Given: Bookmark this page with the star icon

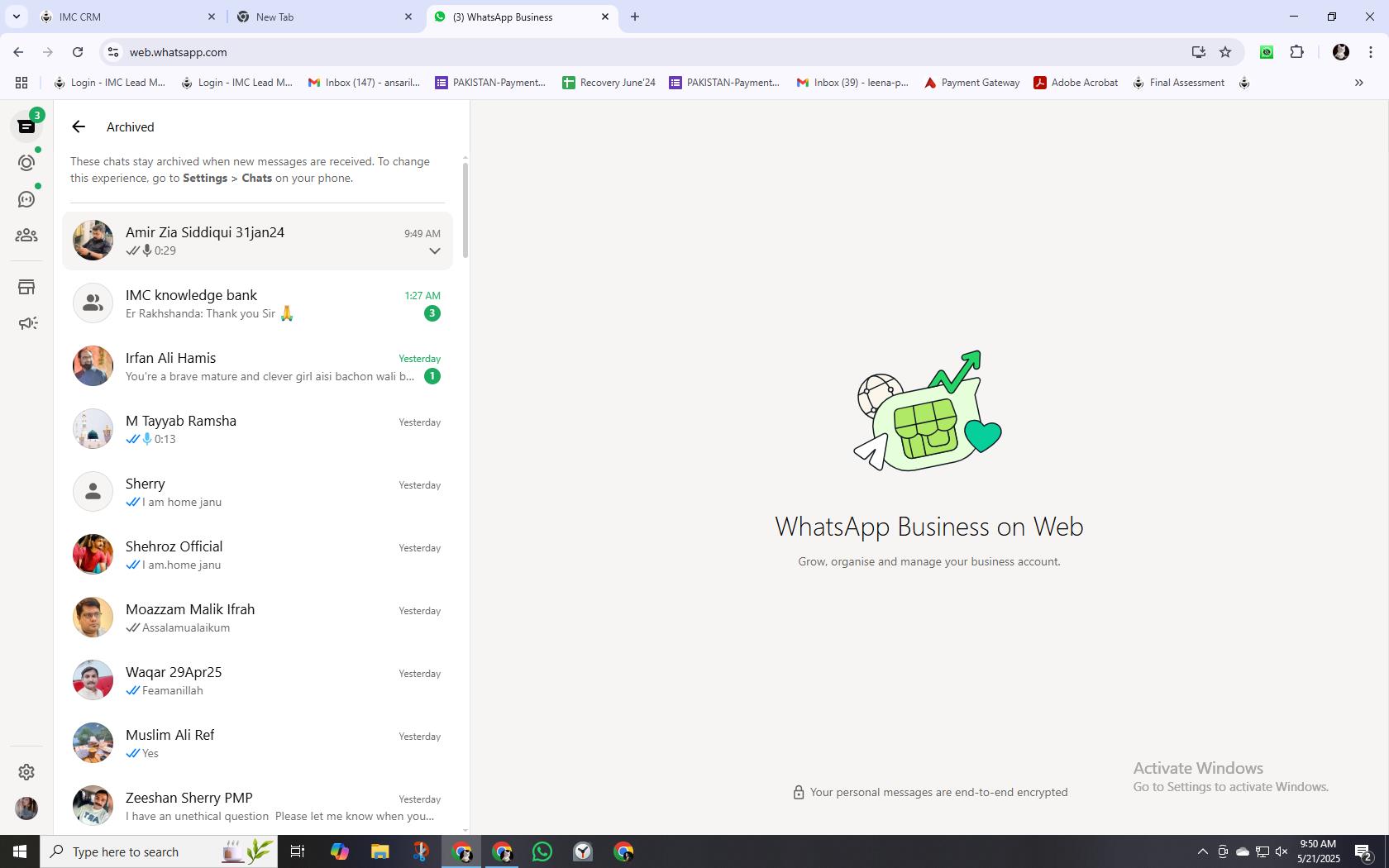Looking at the screenshot, I should tap(1225, 52).
